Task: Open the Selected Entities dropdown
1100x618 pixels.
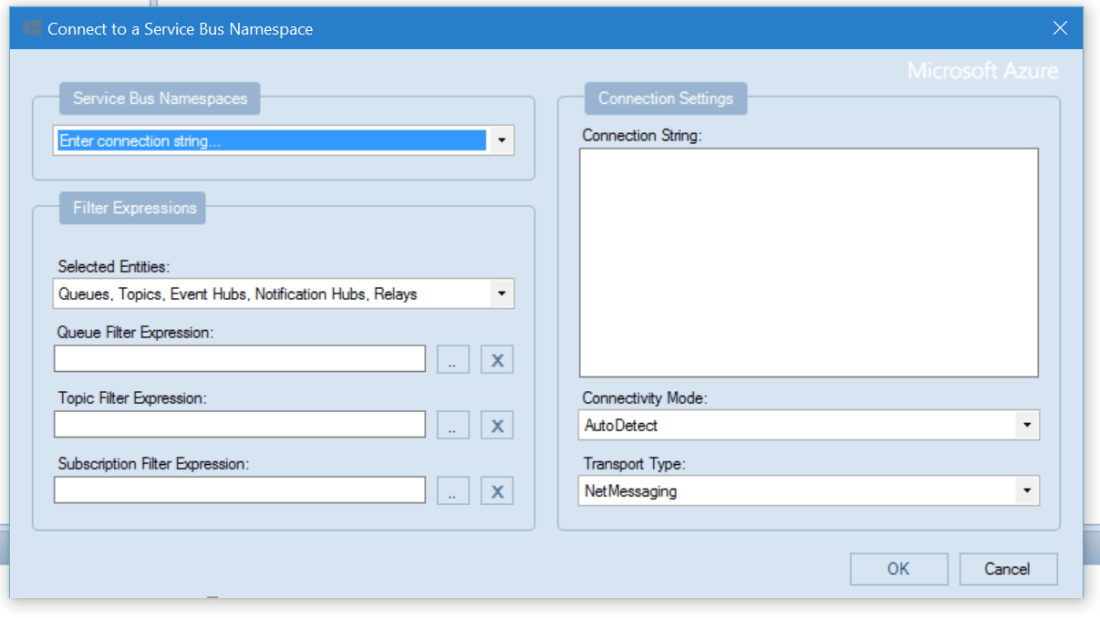Action: 502,294
